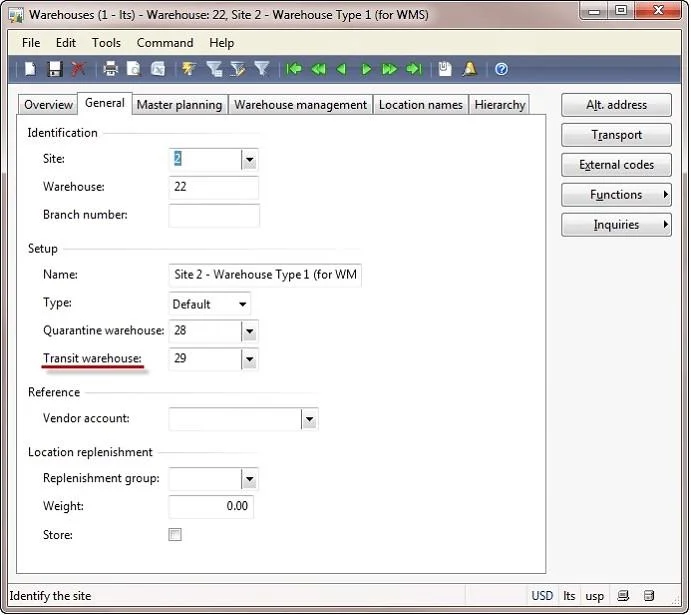Open the Hierarchy tab
The image size is (691, 615).
pos(499,105)
